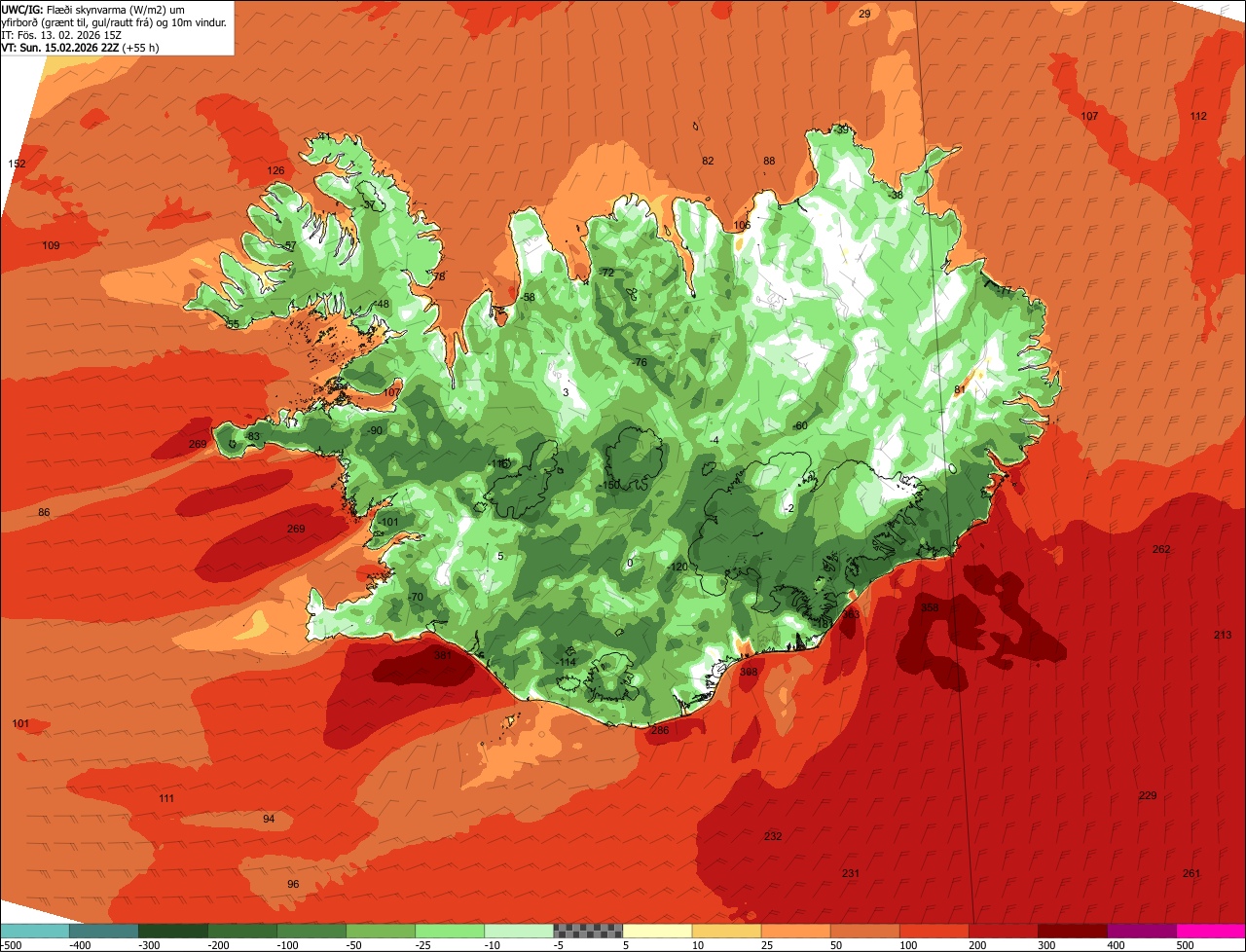
Task: Click the red 100 to 200 legend swatch
Action: 934,931
